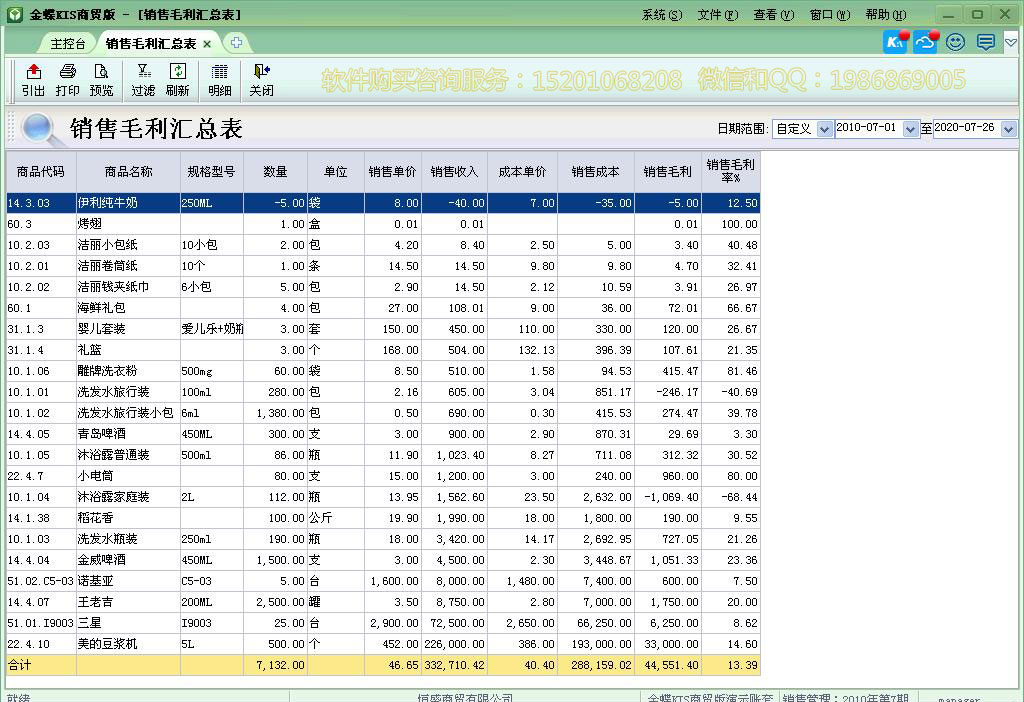This screenshot has height=702, width=1024.
Task: Click the smiley feedback icon
Action: pos(954,42)
